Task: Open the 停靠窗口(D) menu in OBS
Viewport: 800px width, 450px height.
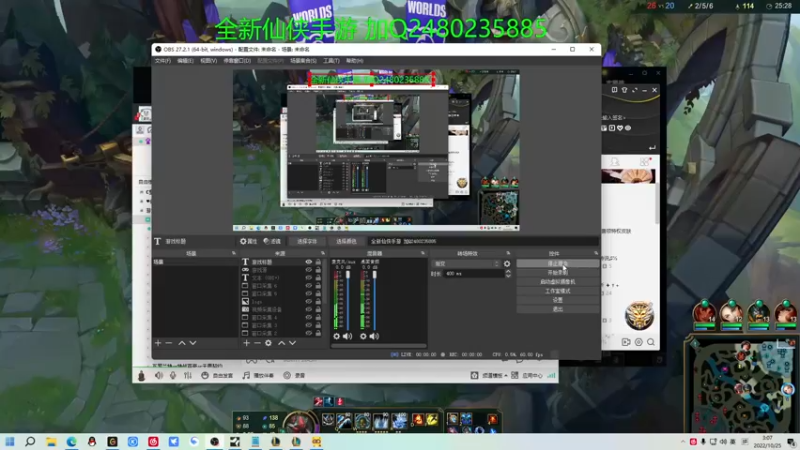Action: 237,61
